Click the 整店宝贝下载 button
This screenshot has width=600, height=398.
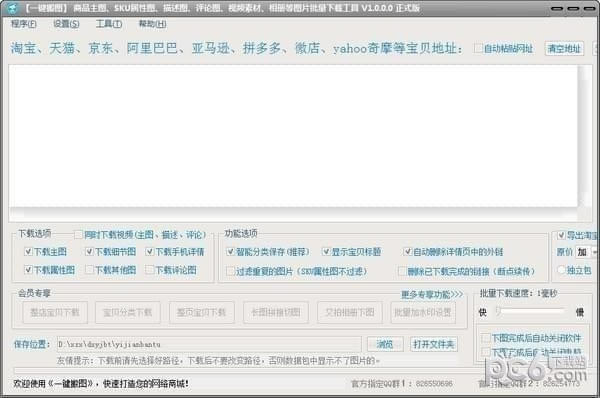(x=55, y=312)
